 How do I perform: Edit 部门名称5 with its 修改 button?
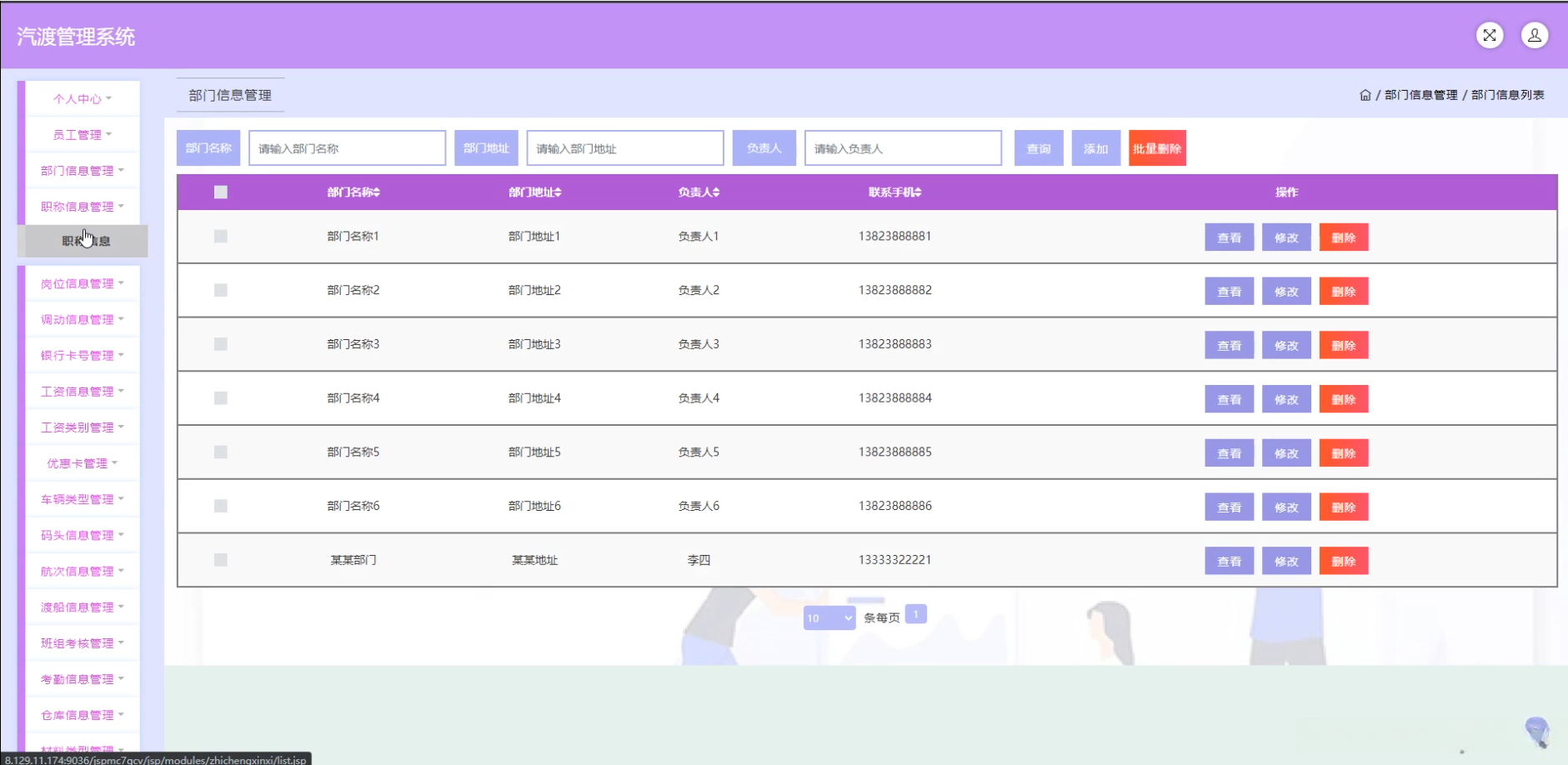(x=1286, y=453)
